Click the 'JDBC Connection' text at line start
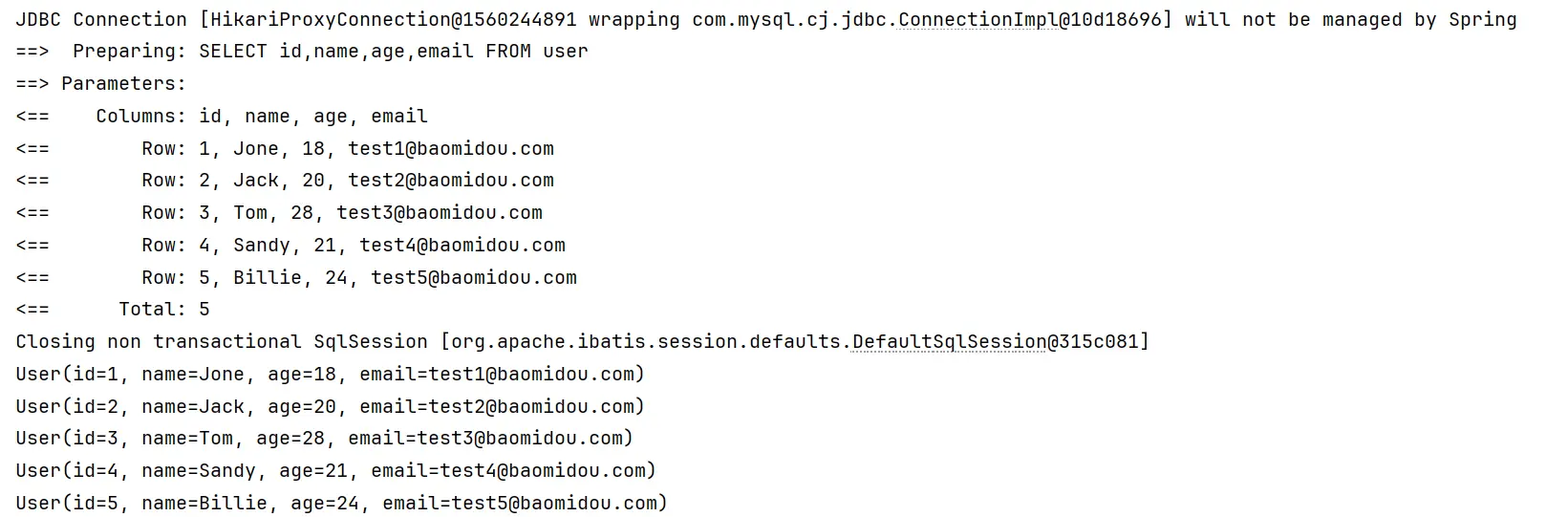The image size is (1568, 517). pos(100,20)
